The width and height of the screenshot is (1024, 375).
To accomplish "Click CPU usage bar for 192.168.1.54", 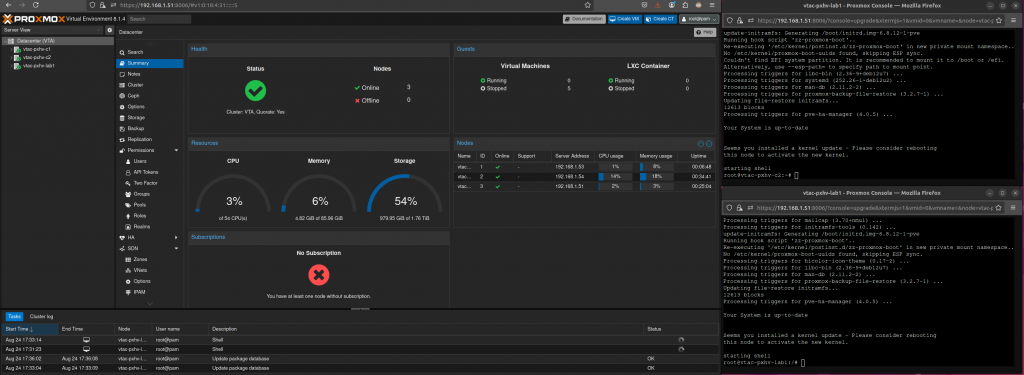I will pyautogui.click(x=615, y=176).
